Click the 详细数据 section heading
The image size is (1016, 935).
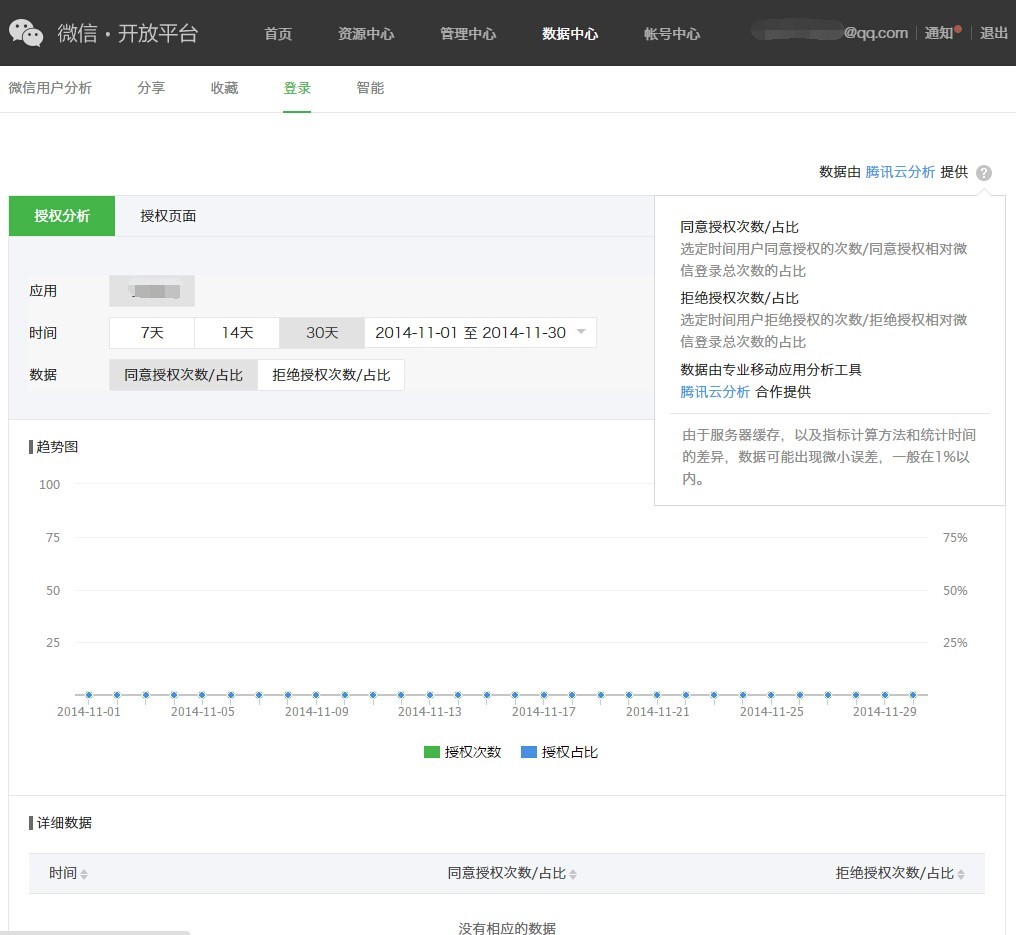click(x=64, y=822)
